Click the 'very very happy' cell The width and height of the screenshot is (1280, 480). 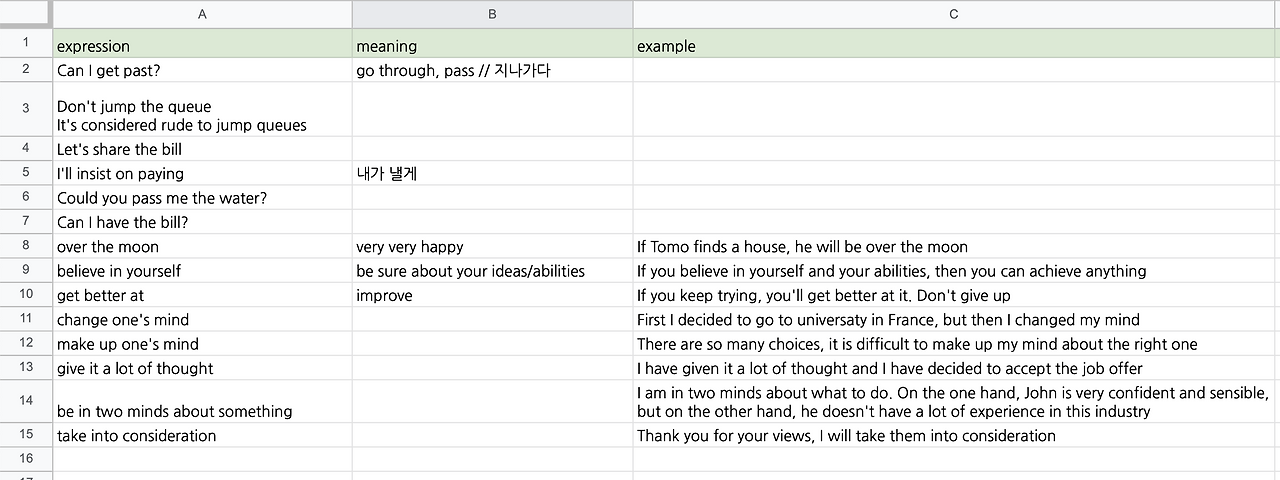pos(492,247)
